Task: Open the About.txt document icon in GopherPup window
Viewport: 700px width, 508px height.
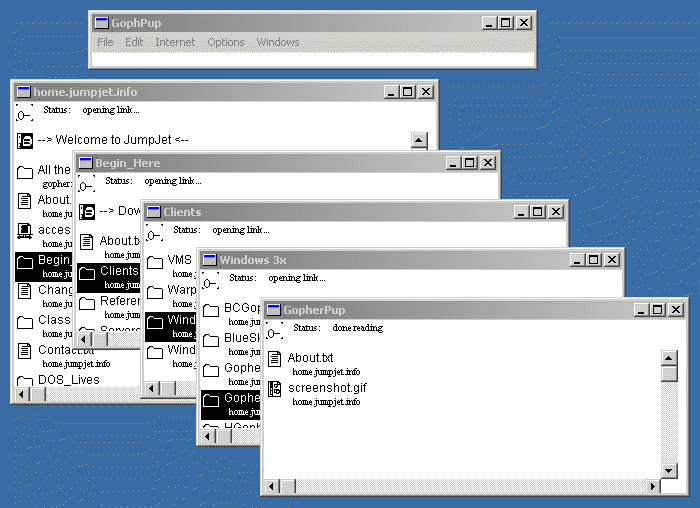Action: 275,359
